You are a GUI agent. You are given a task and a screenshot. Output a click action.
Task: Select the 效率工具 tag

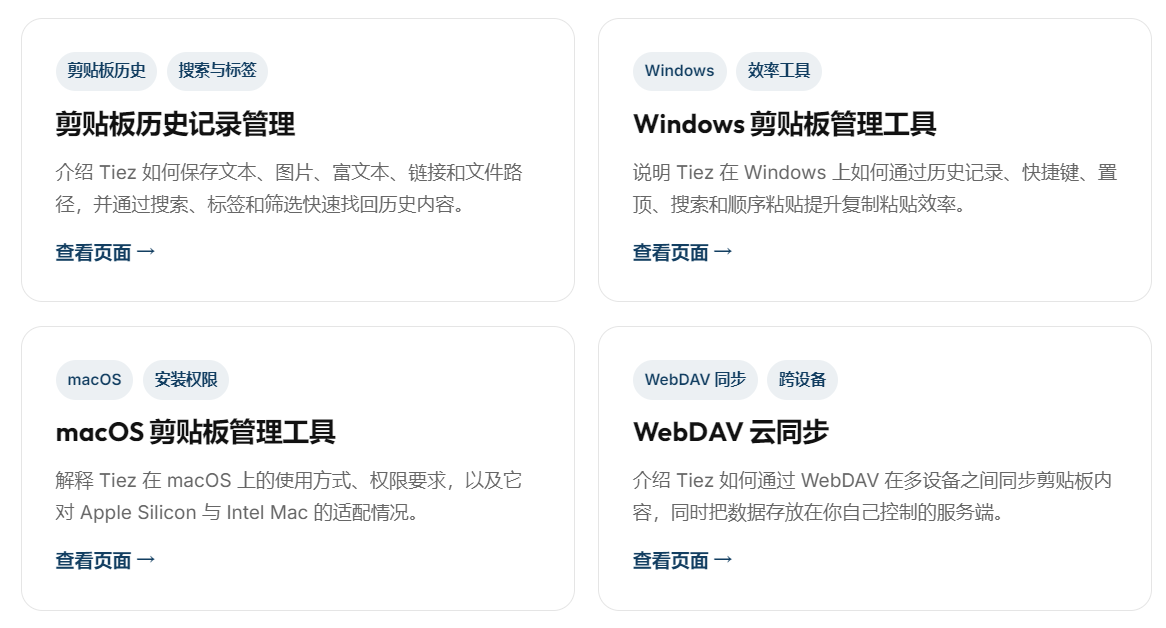[779, 71]
